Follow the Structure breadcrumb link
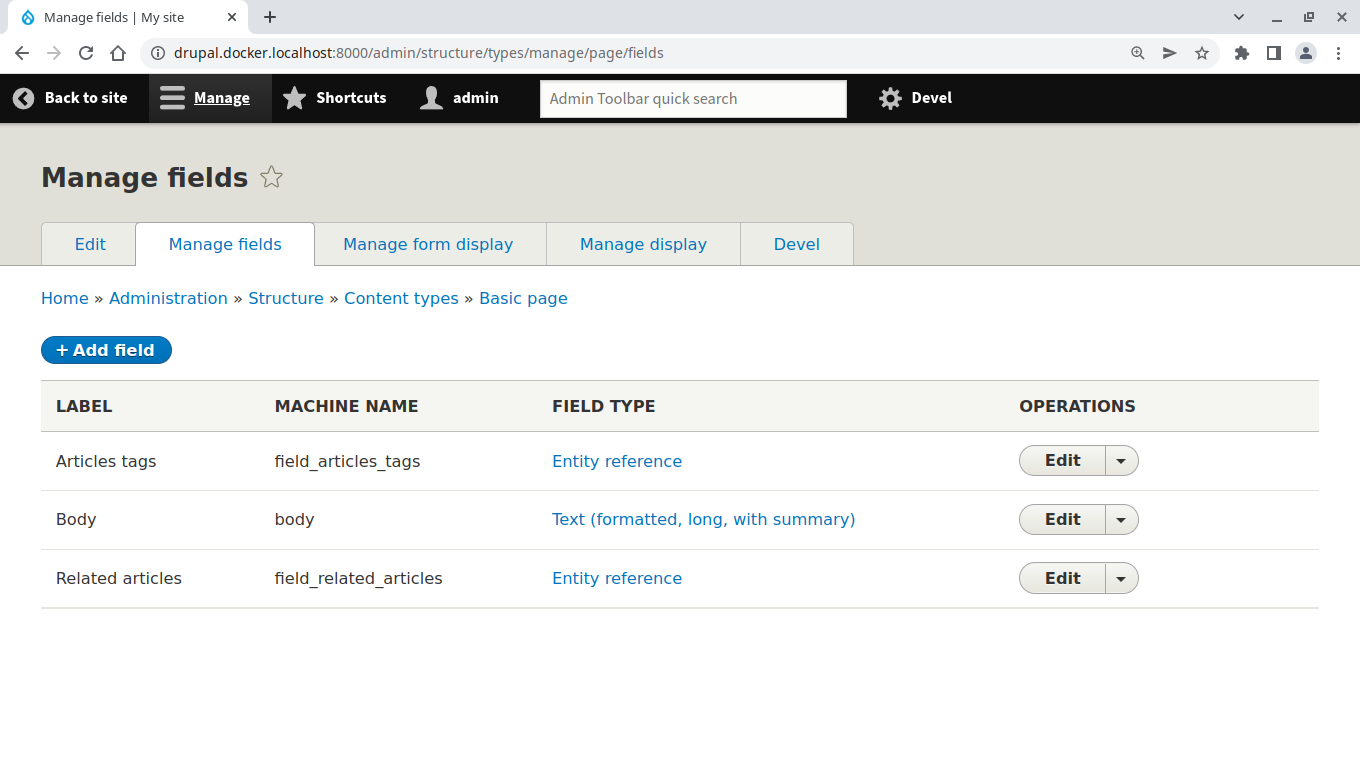The image size is (1360, 768). pyautogui.click(x=286, y=298)
